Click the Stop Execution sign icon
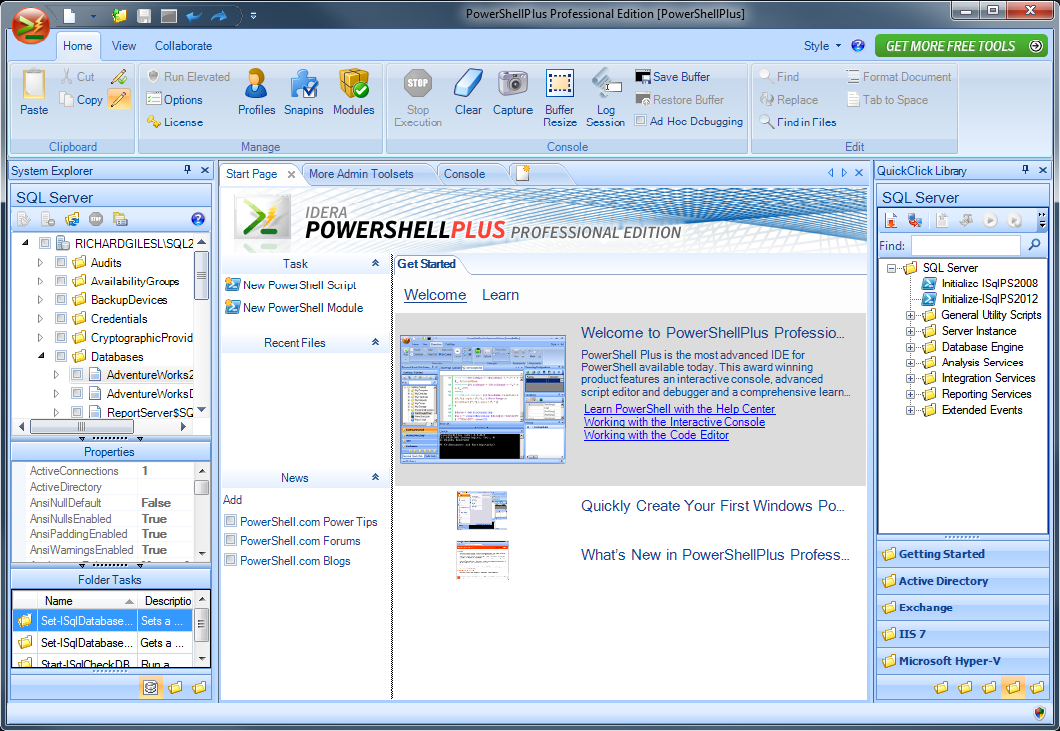Image resolution: width=1060 pixels, height=731 pixels. 418,83
